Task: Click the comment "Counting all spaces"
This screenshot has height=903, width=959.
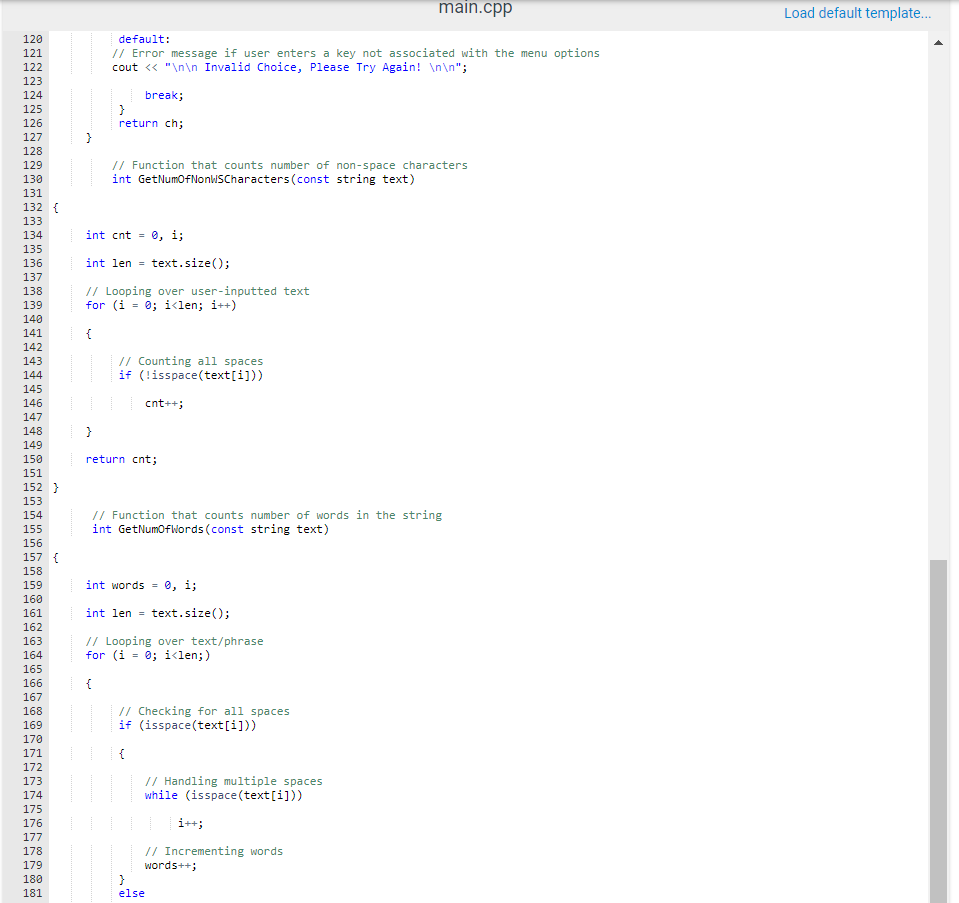Action: tap(188, 360)
